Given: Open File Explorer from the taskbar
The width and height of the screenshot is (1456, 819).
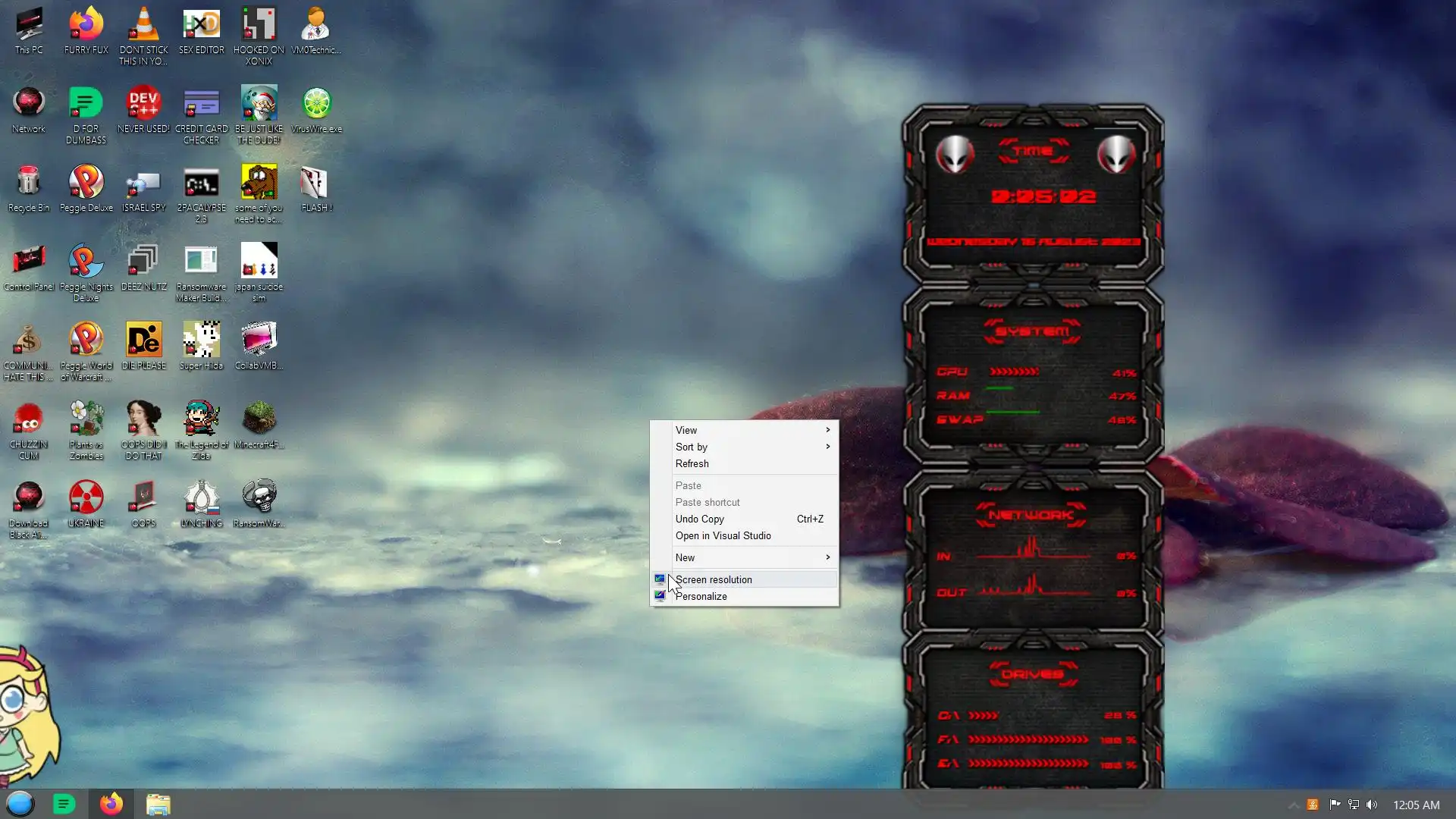Looking at the screenshot, I should click(x=158, y=804).
